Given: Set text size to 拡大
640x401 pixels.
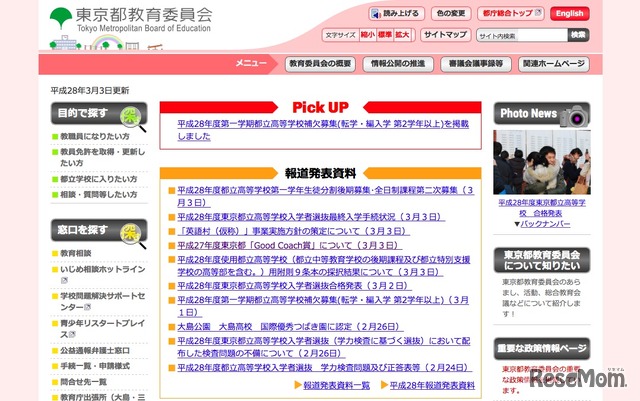Looking at the screenshot, I should tap(402, 35).
